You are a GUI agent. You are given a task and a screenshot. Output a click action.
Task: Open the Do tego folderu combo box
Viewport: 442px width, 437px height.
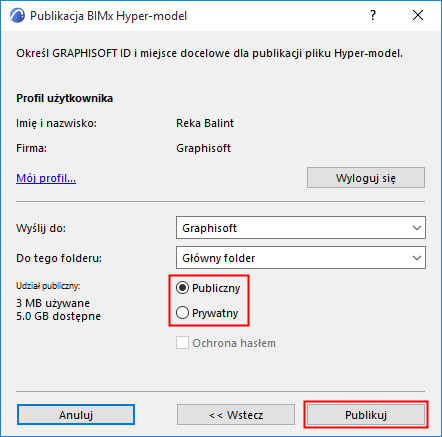click(301, 258)
